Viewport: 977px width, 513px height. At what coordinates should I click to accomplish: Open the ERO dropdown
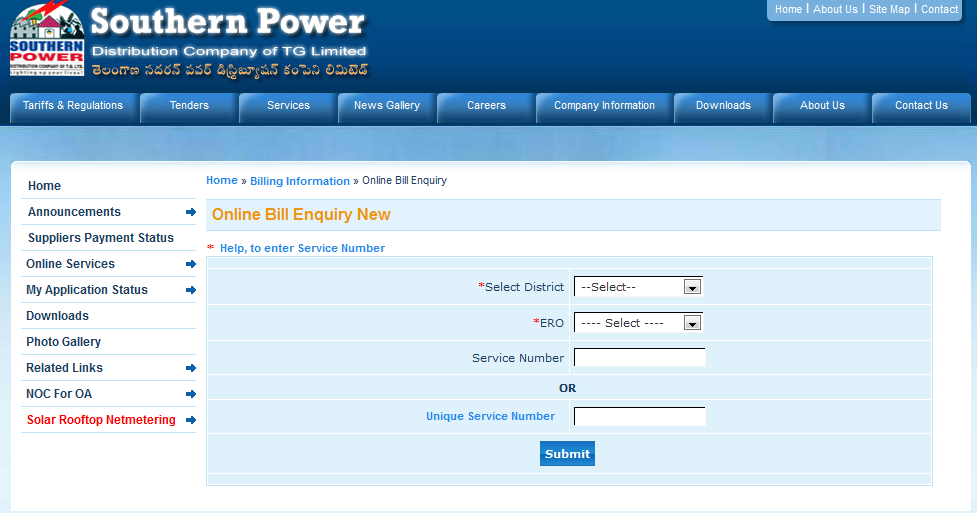coord(638,323)
